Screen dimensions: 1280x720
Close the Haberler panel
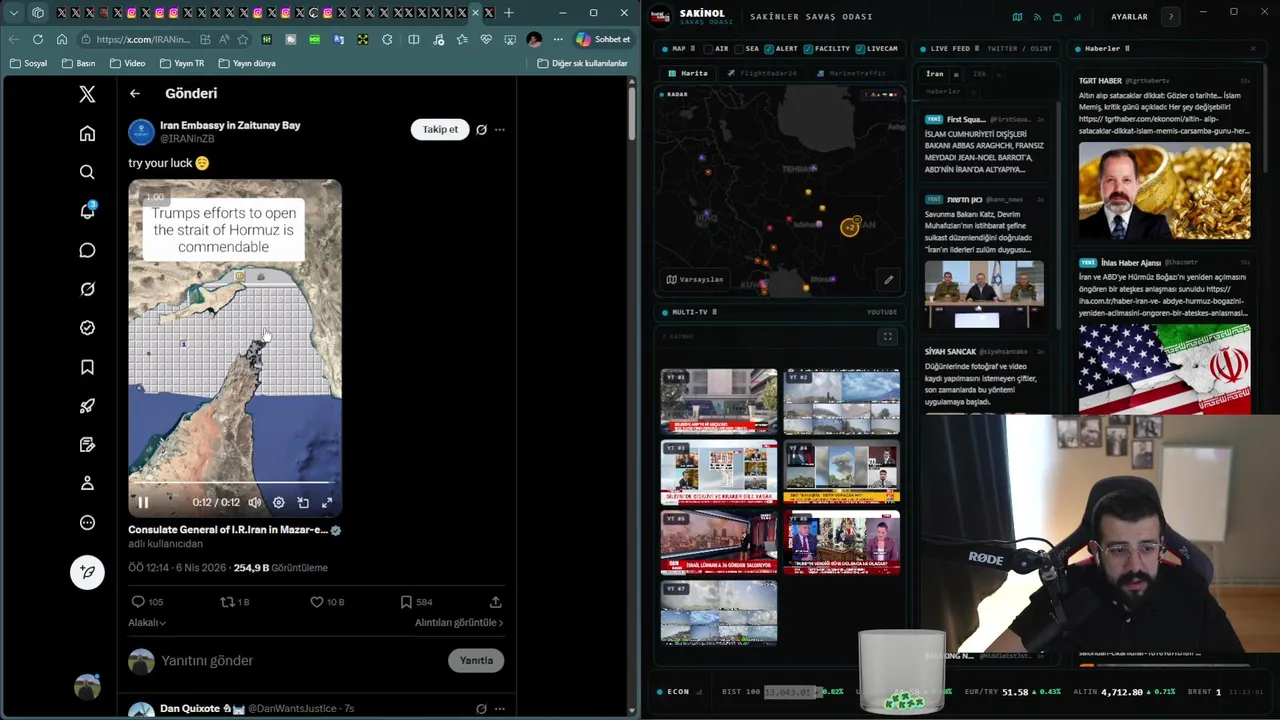(1252, 48)
